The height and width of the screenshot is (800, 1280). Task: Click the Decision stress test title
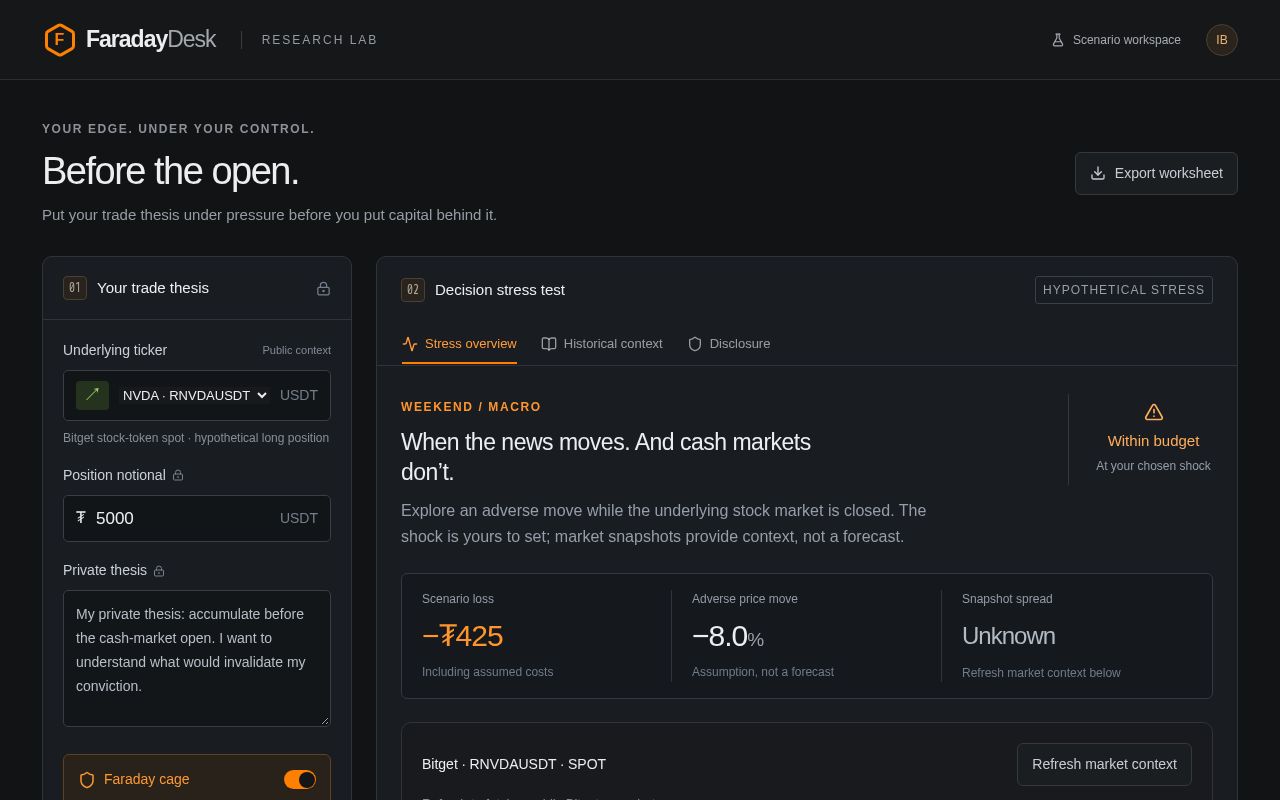pos(500,290)
